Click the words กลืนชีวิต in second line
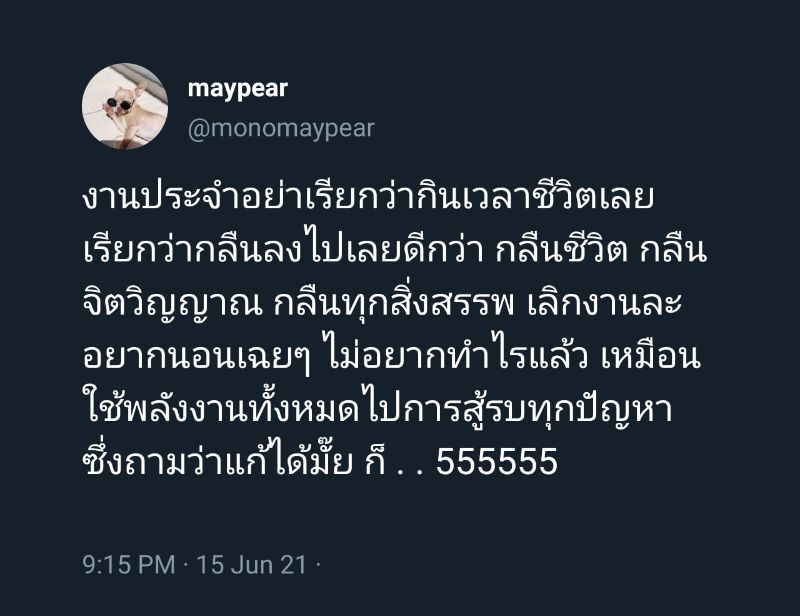800x616 pixels. click(561, 250)
